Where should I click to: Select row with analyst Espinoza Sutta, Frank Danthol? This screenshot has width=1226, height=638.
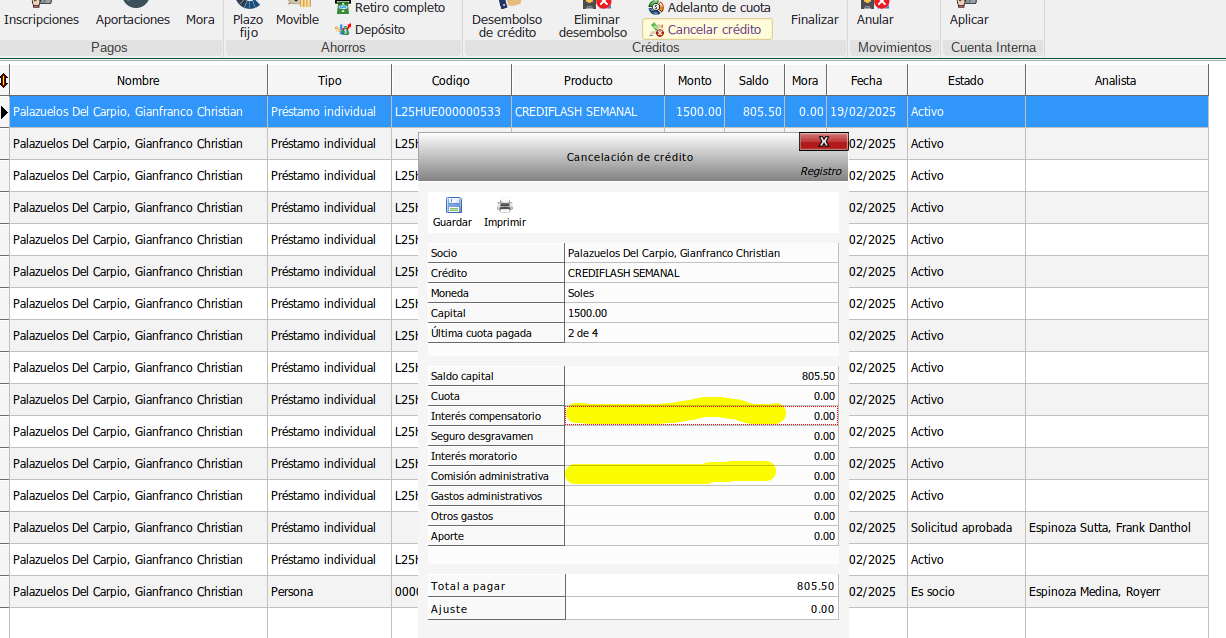[x=1109, y=528]
